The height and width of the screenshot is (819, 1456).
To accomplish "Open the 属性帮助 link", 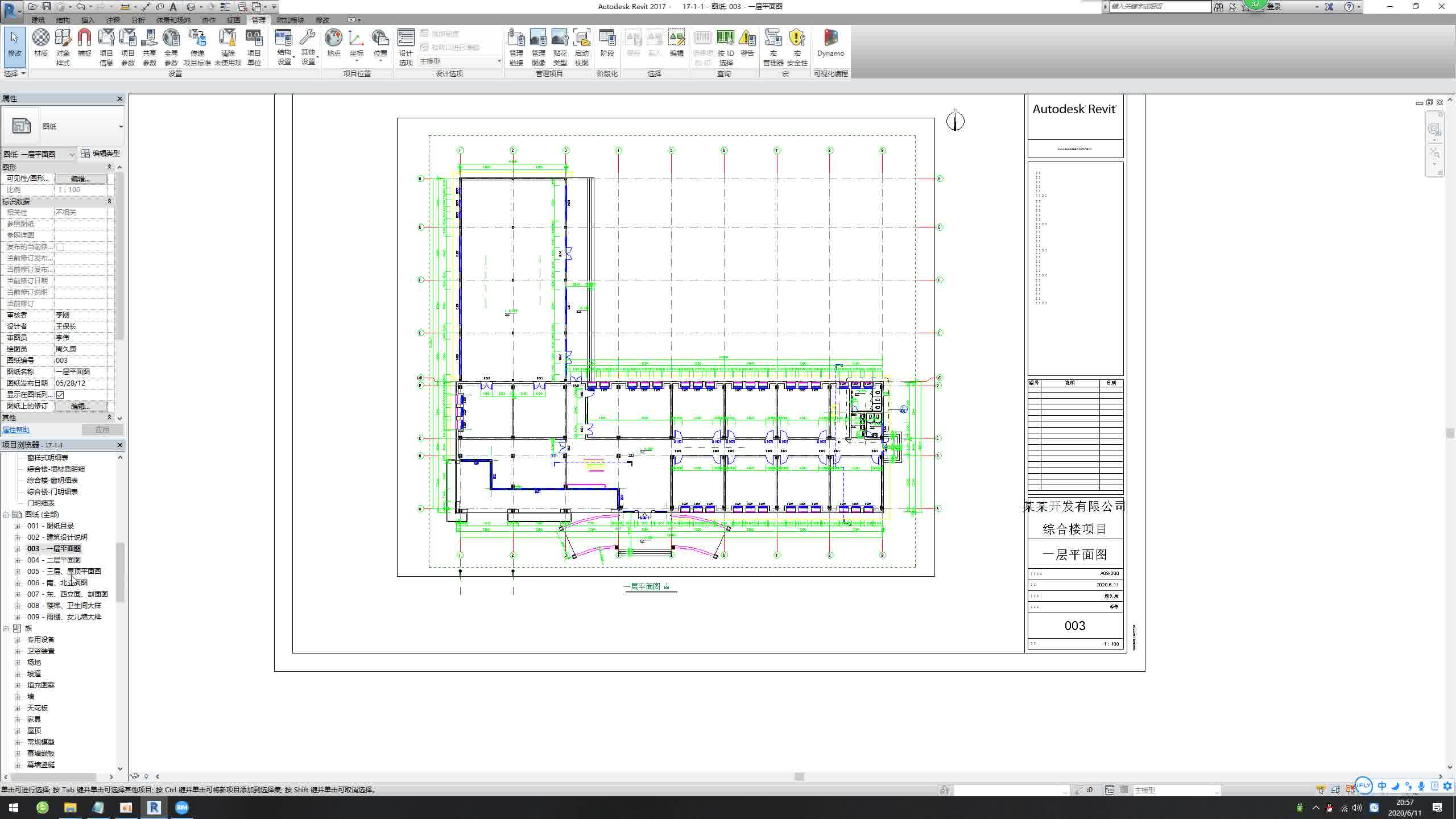I will 16,429.
